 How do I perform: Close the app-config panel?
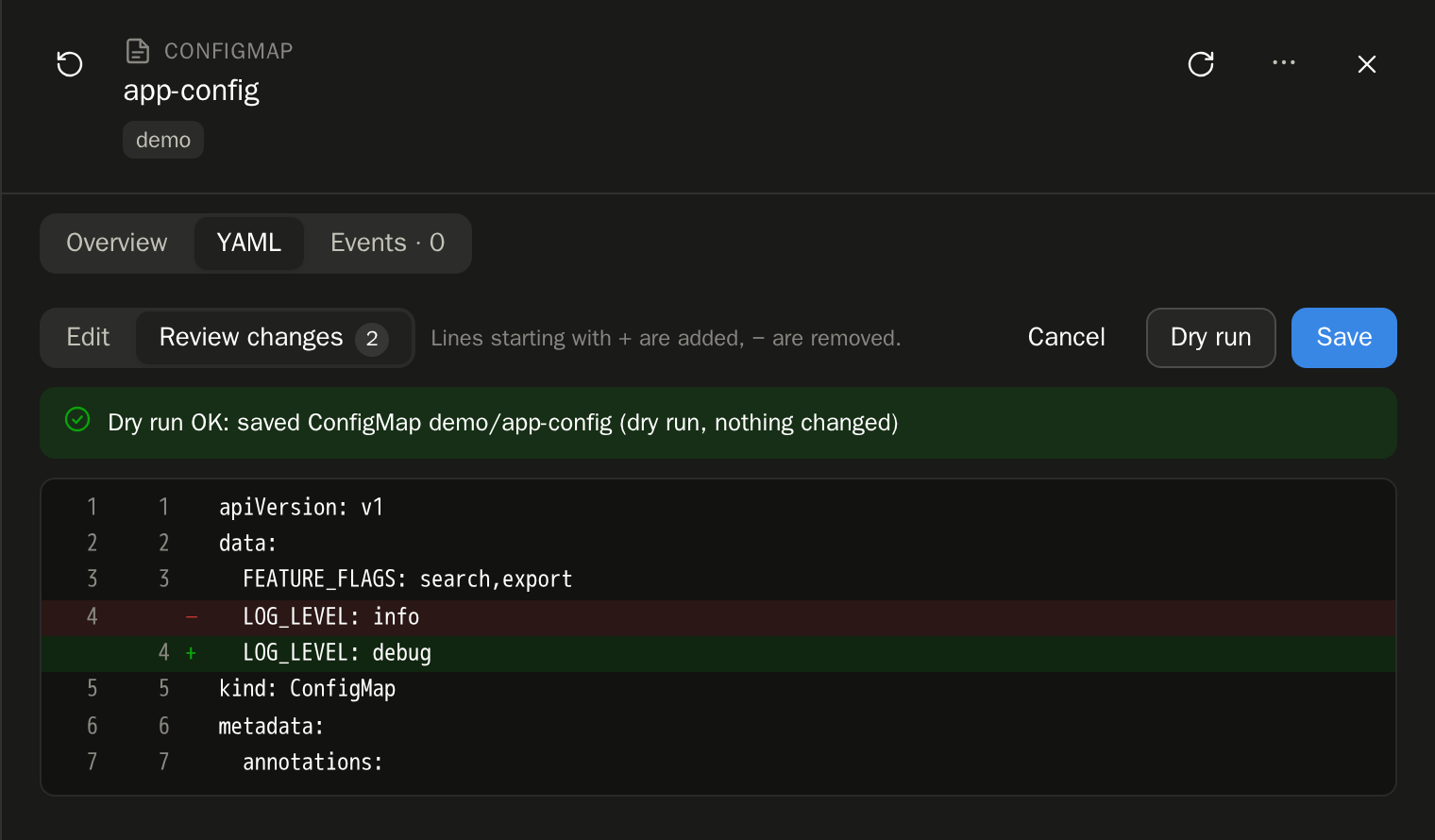1367,64
